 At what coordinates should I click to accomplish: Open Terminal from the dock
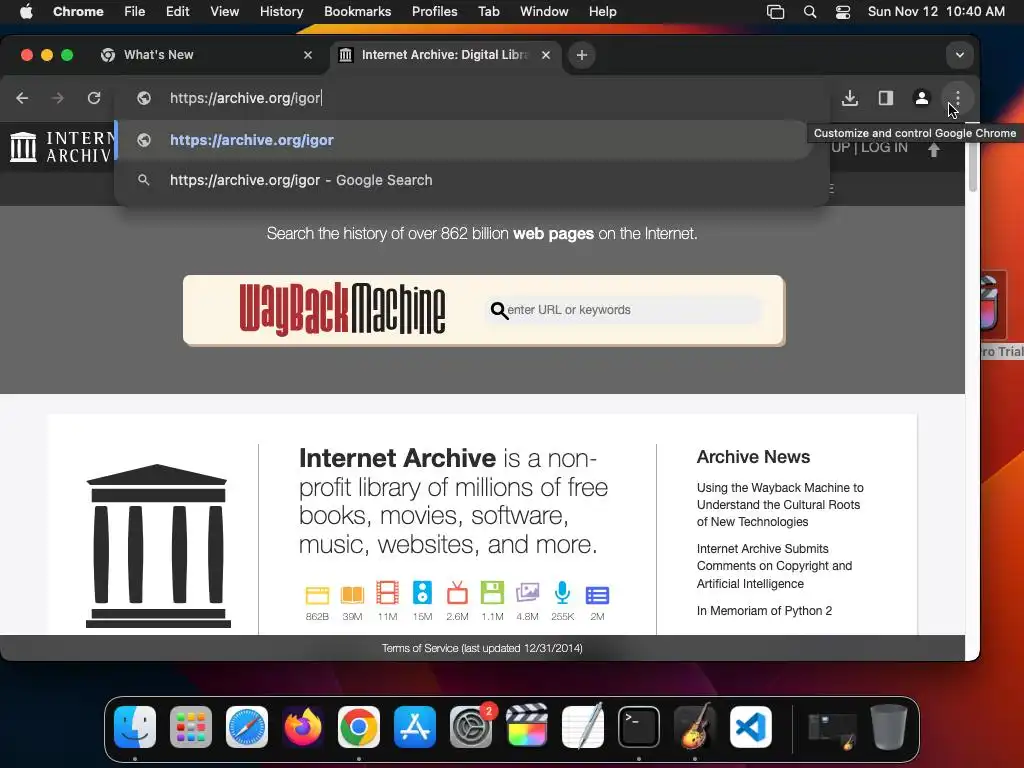(x=639, y=727)
